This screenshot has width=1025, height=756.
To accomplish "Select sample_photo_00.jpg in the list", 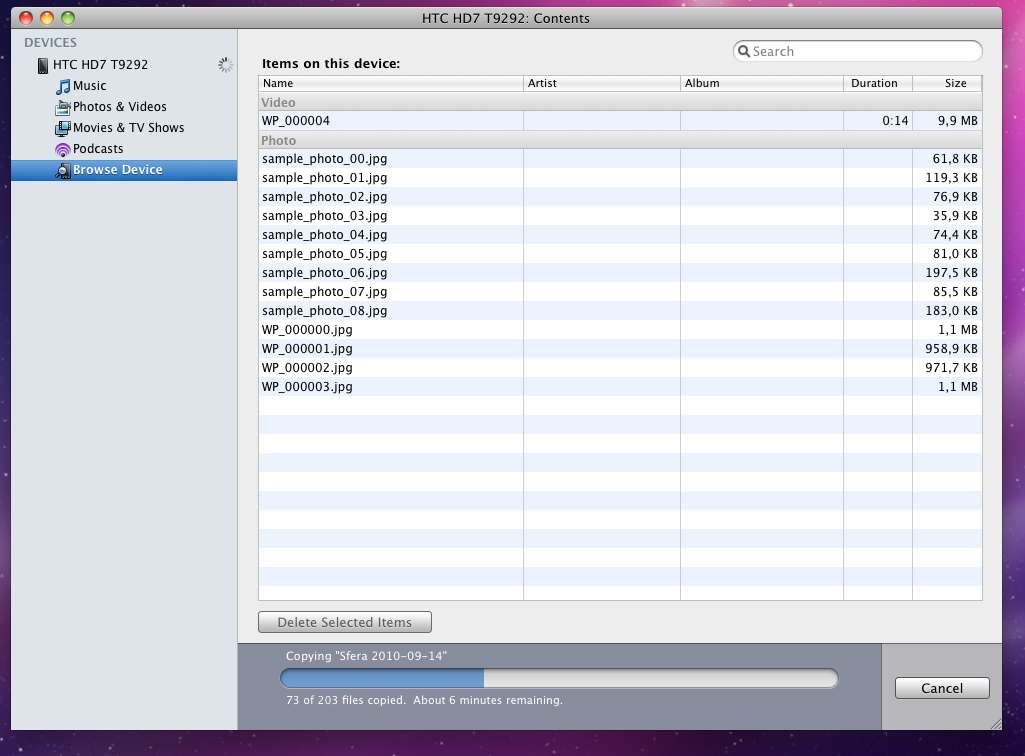I will click(620, 158).
